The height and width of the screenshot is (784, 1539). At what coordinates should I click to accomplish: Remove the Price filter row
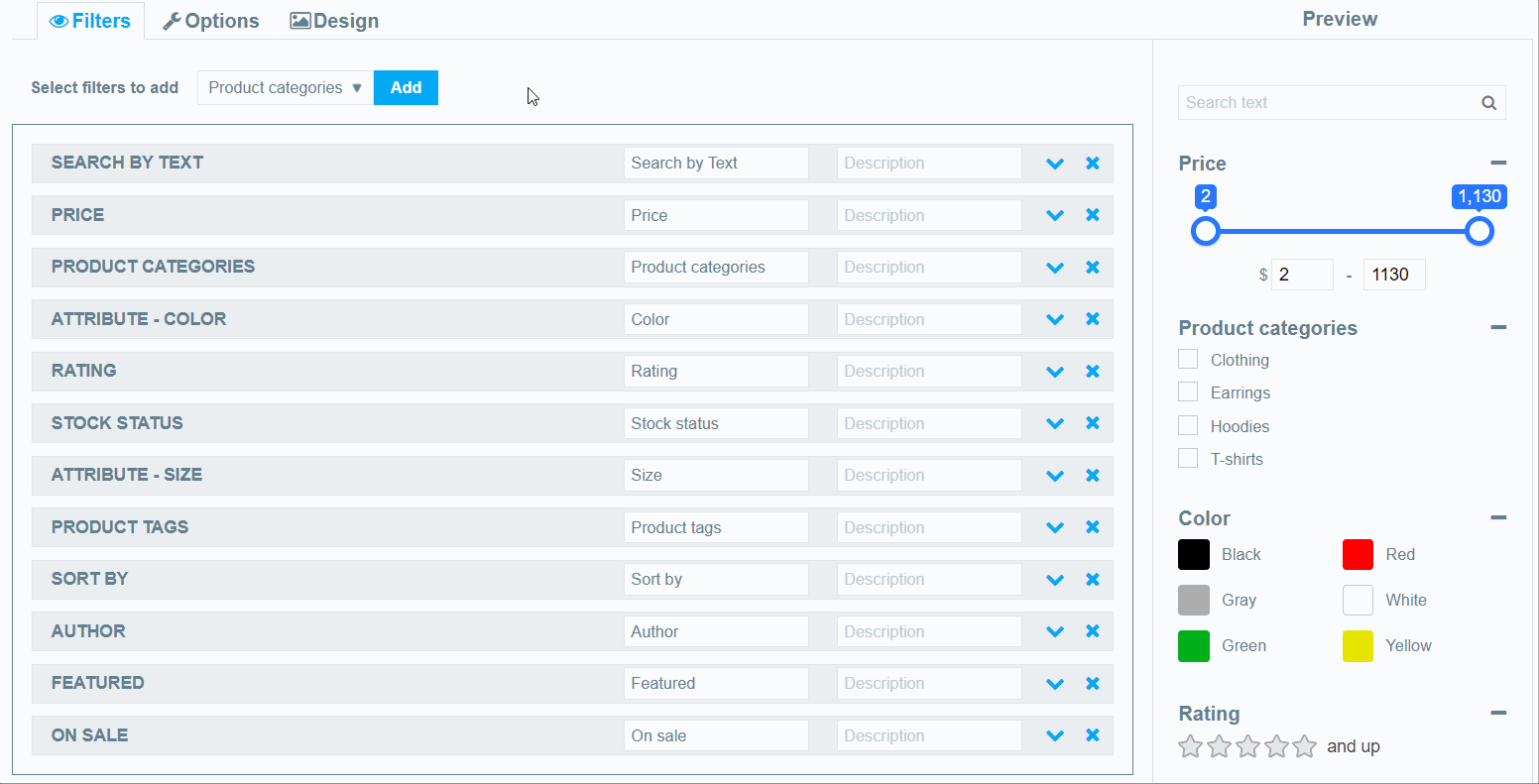(1093, 215)
